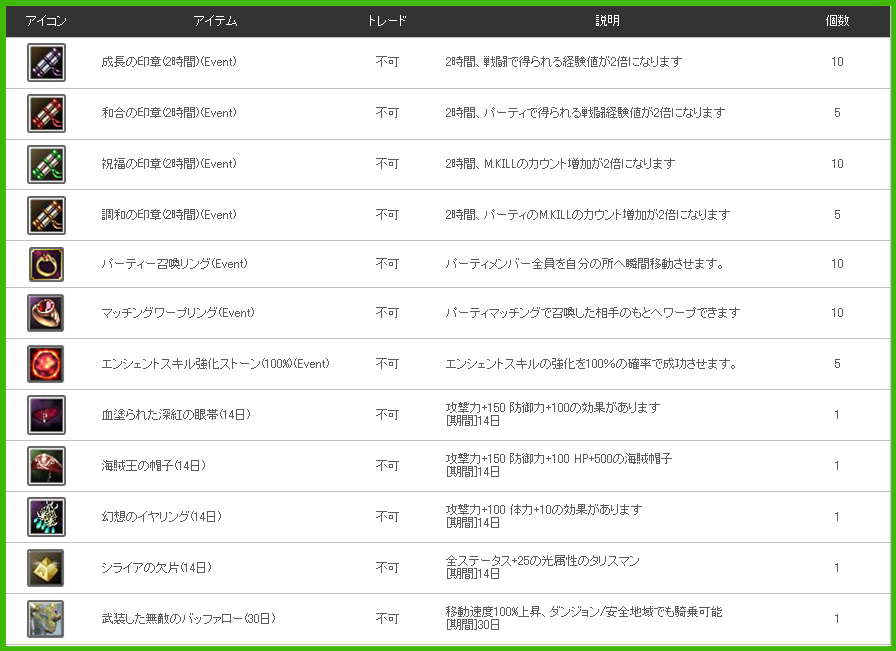896x651 pixels.
Task: Click description エンシェントスキルの強化を100%の確率で成功させます。
Action: pyautogui.click(x=591, y=364)
